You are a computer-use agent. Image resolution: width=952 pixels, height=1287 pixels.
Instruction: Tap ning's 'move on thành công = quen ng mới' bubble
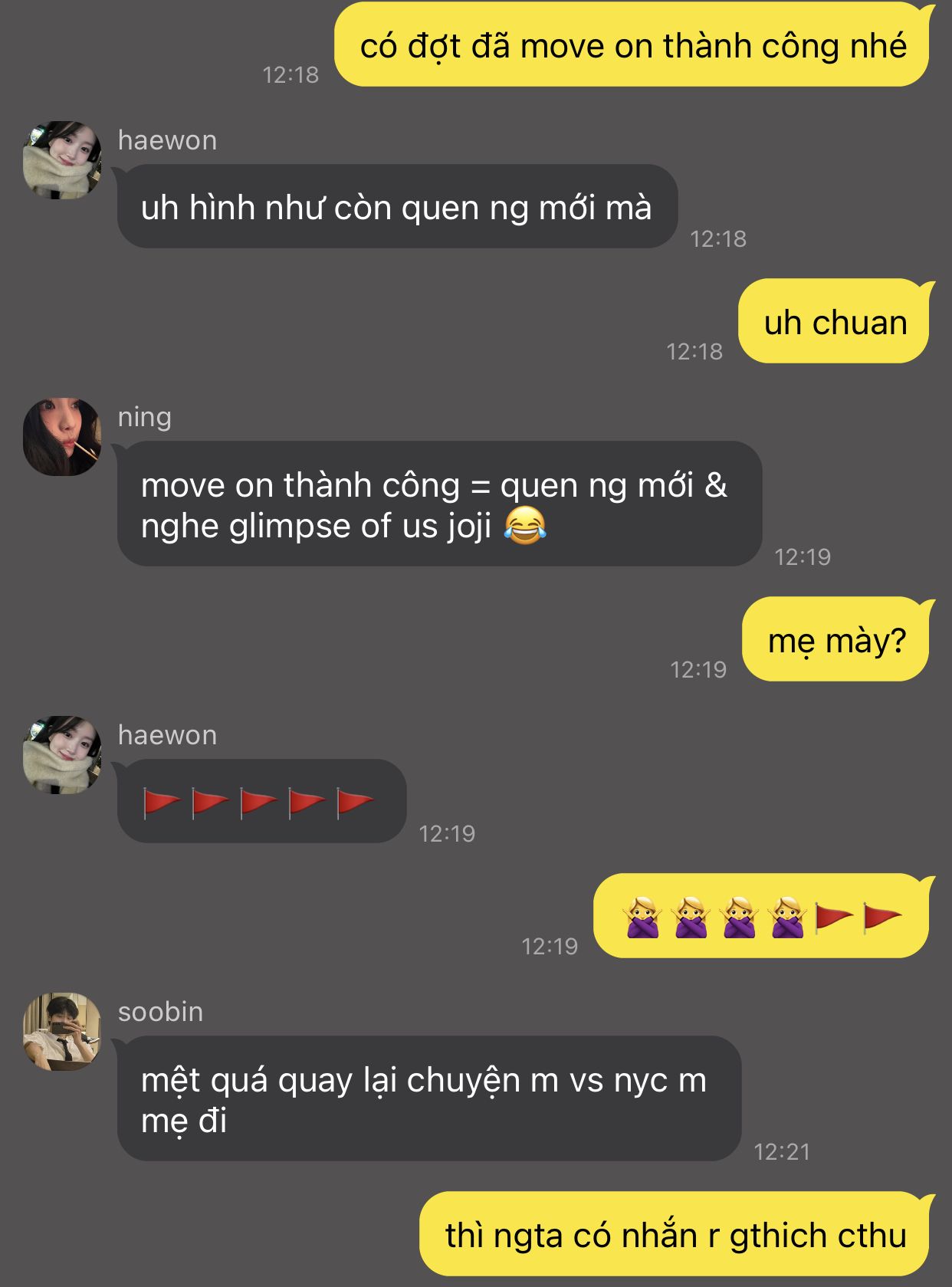click(439, 504)
